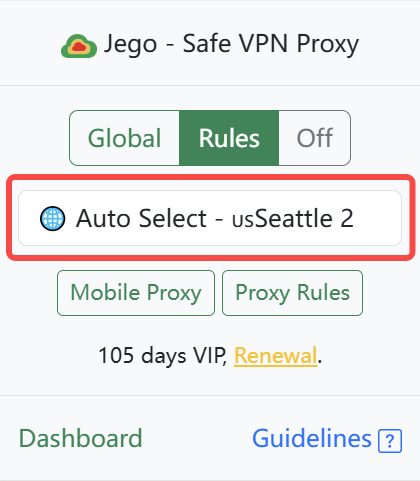Open the Guidelines link
420x481 pixels.
click(x=312, y=438)
